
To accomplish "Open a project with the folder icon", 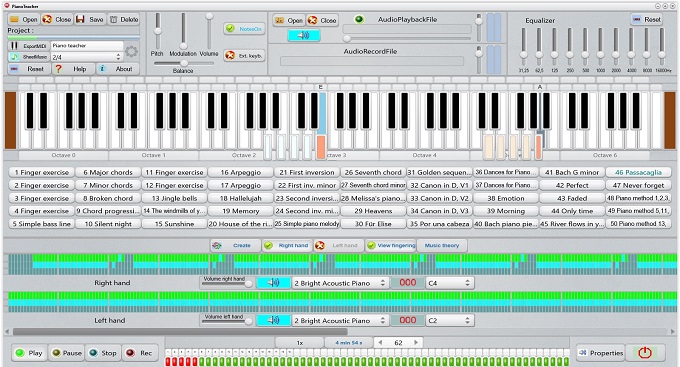I will coord(24,20).
